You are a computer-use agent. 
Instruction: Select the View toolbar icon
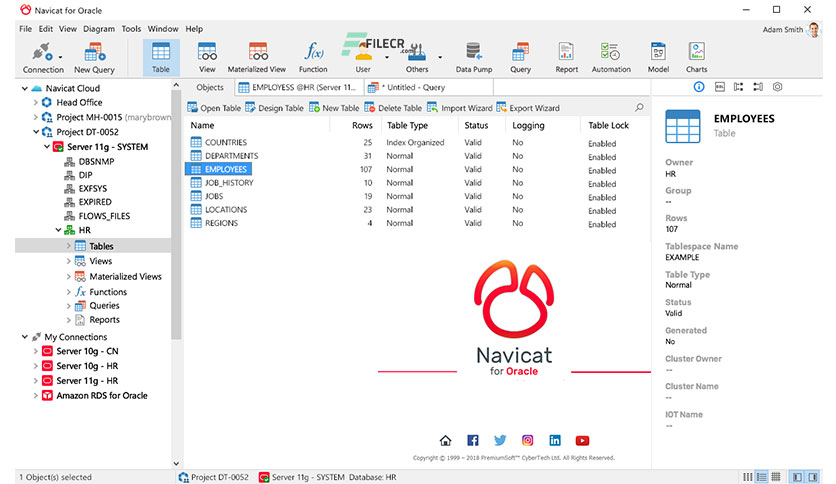[207, 58]
